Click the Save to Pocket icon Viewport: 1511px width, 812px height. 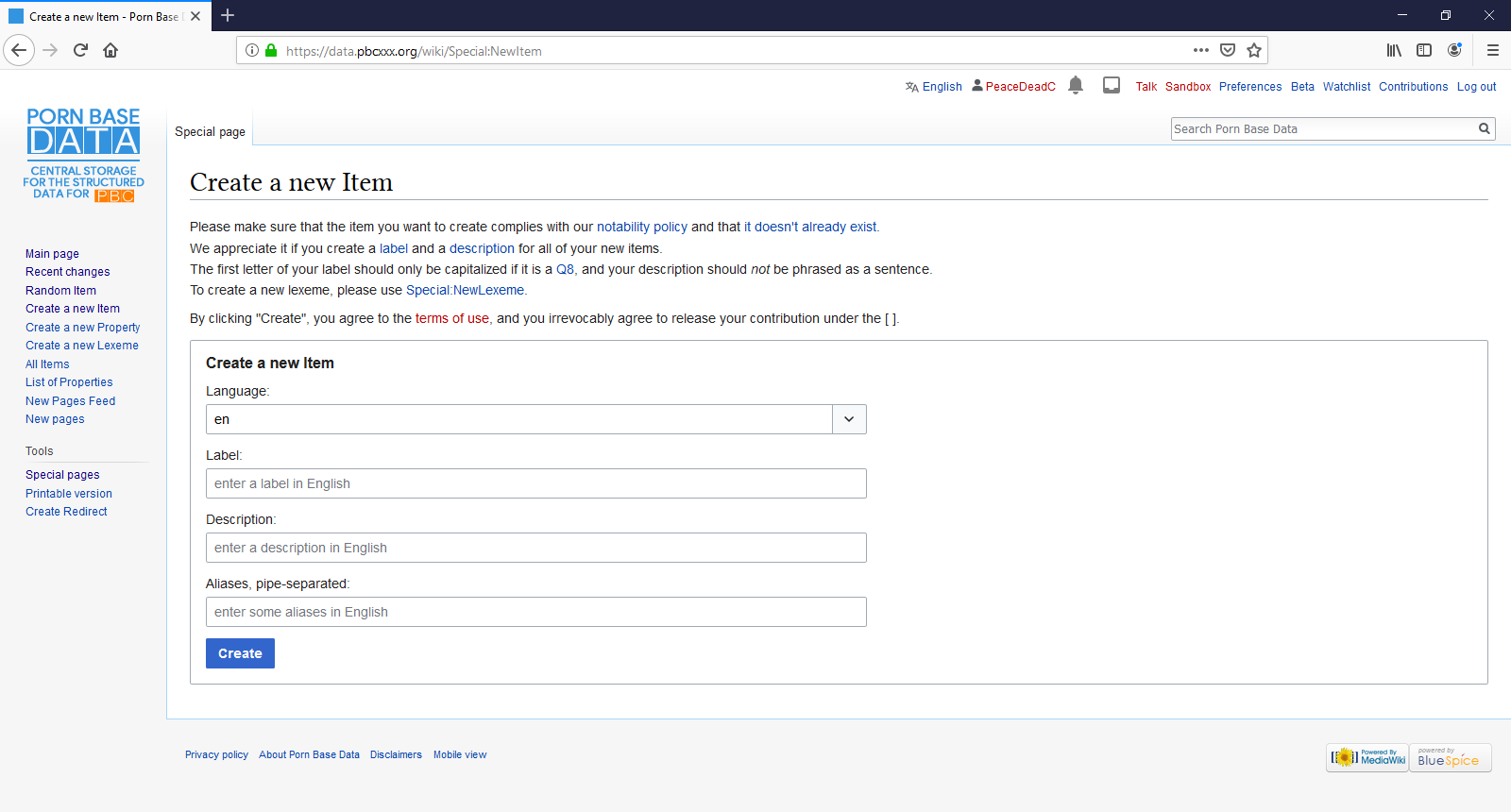[1228, 51]
